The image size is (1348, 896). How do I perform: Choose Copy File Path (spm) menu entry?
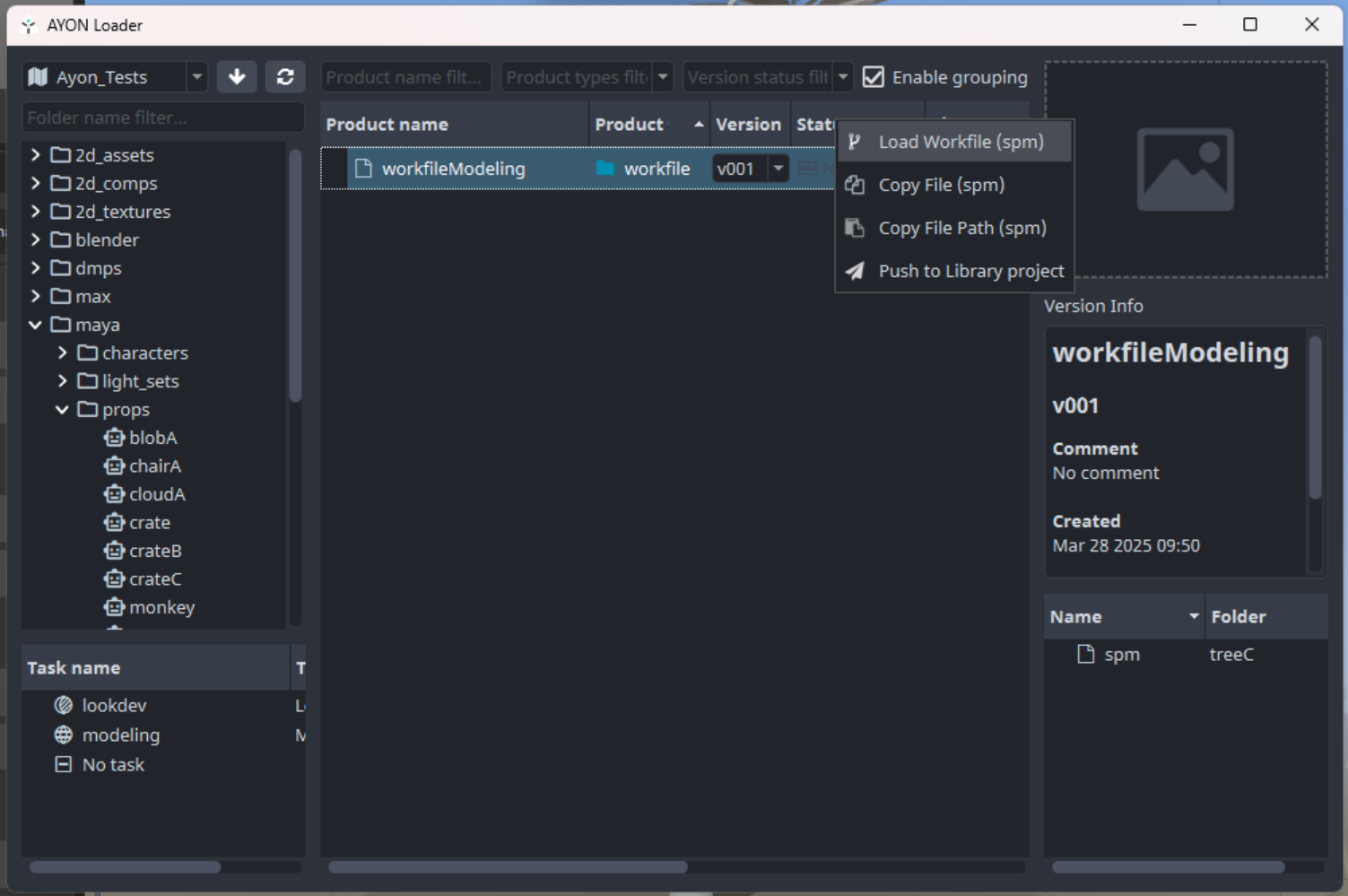tap(954, 228)
